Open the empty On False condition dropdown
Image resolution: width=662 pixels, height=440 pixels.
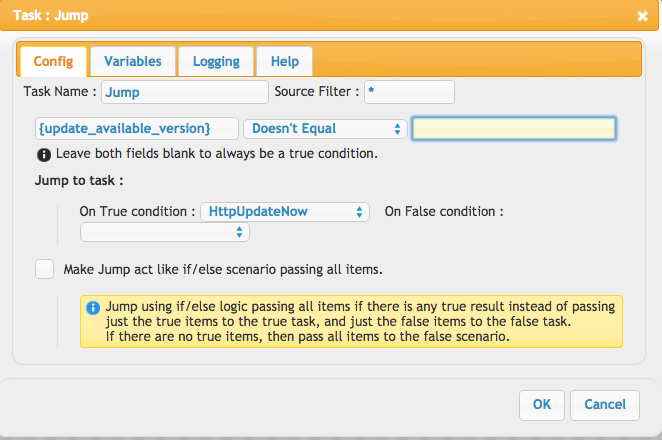(x=165, y=232)
